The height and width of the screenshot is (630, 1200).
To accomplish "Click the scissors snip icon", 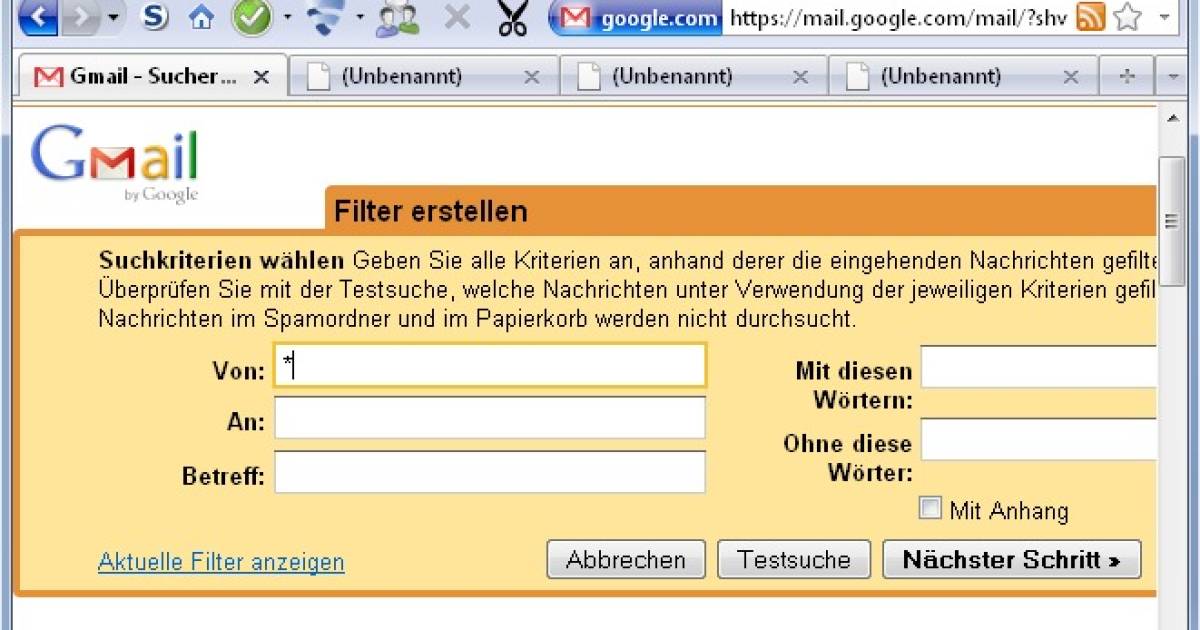I will click(512, 17).
